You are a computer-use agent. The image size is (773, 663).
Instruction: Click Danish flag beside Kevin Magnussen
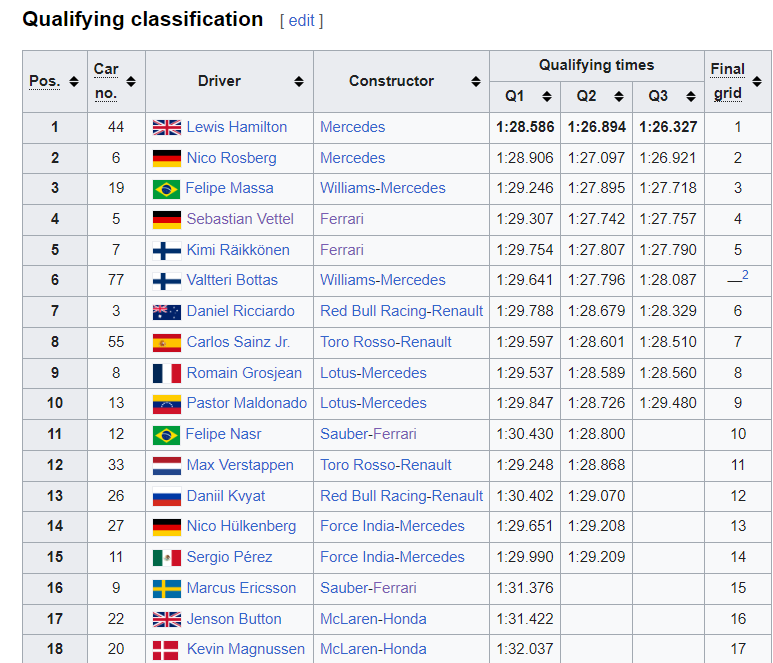coord(165,650)
